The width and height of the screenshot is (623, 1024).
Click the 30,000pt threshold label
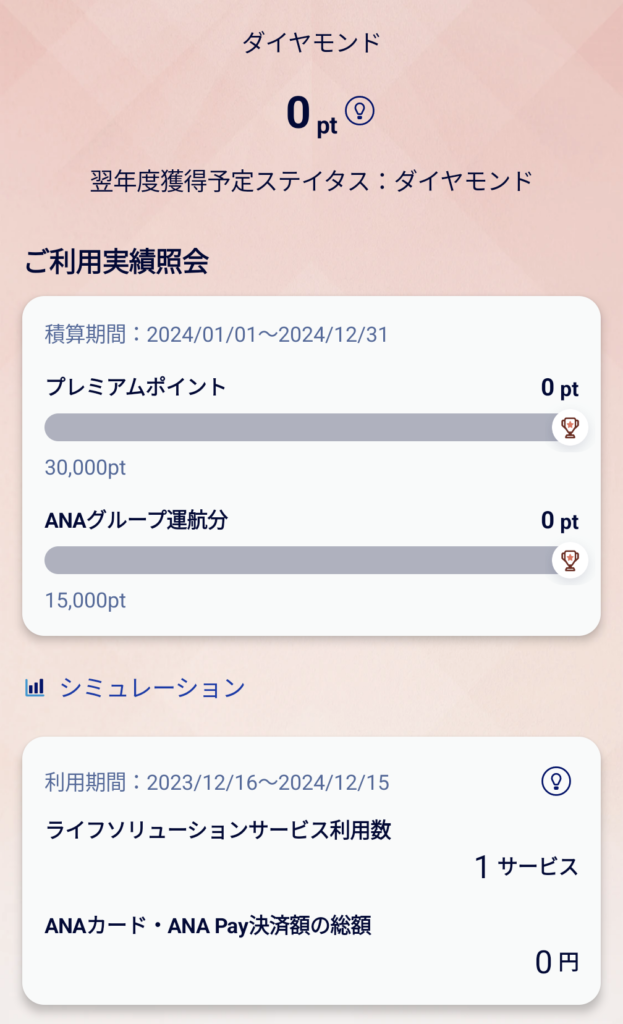[86, 468]
